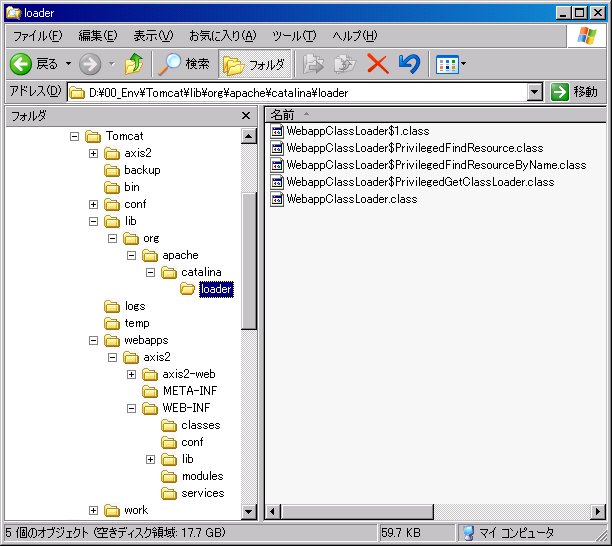Click the Copy To folder toolbar icon

tap(345, 64)
